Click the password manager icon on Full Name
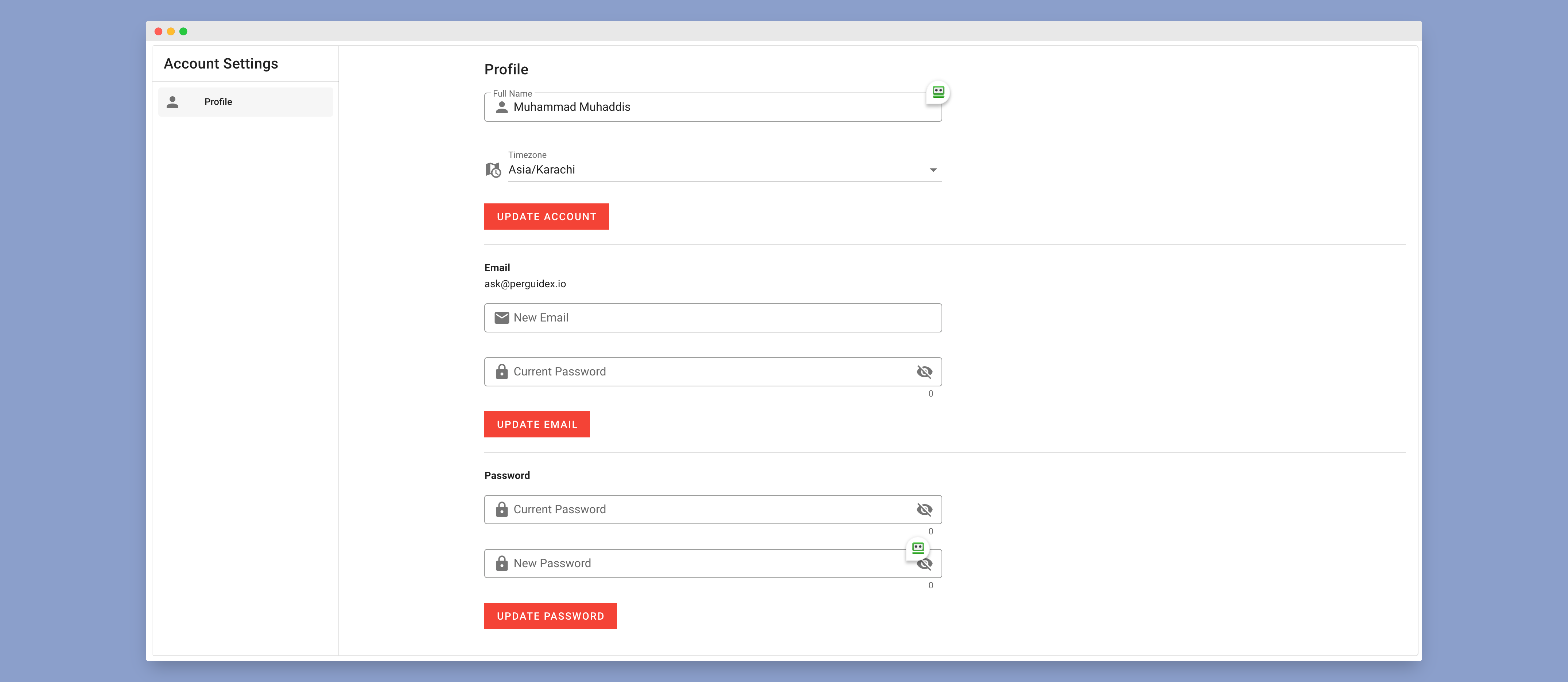The image size is (1568, 682). [x=938, y=92]
